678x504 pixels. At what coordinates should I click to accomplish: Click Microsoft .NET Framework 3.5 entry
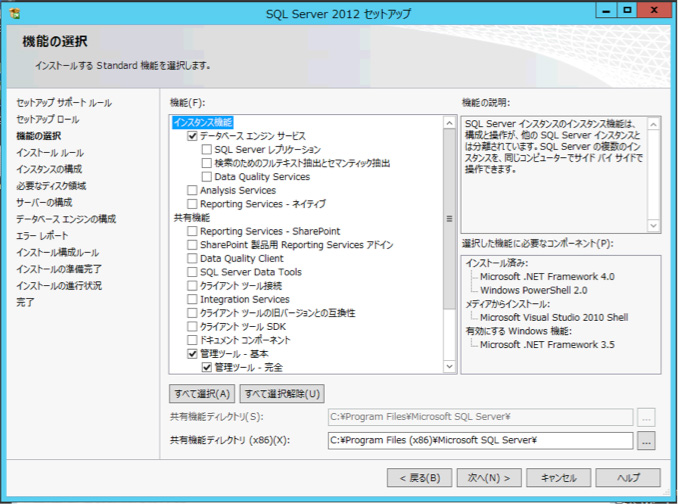[547, 345]
